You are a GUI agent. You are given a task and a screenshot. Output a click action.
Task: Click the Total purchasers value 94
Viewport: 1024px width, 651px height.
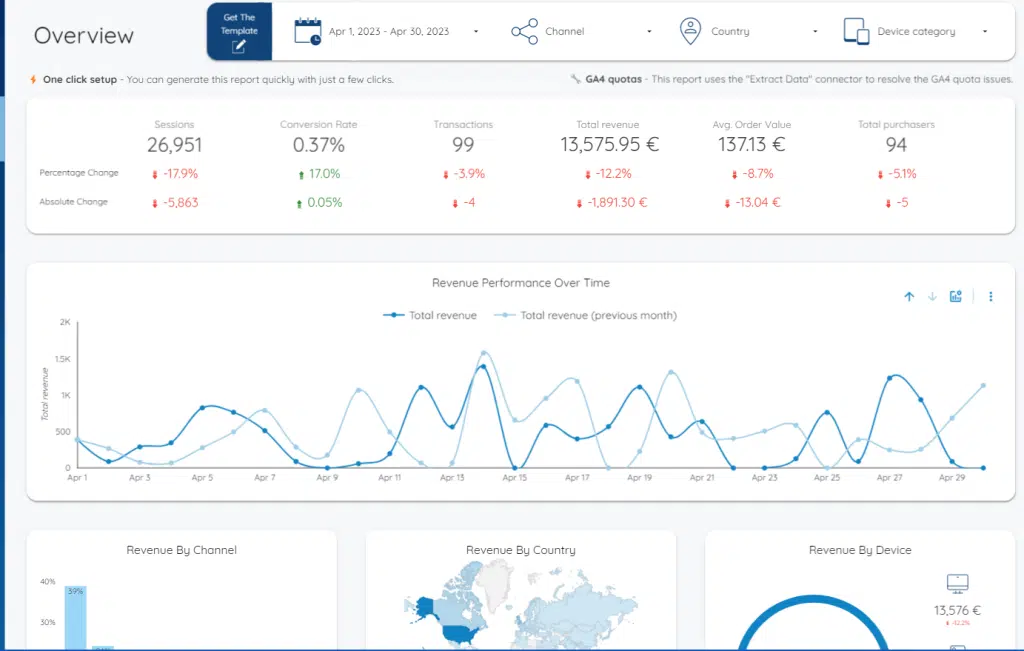896,145
